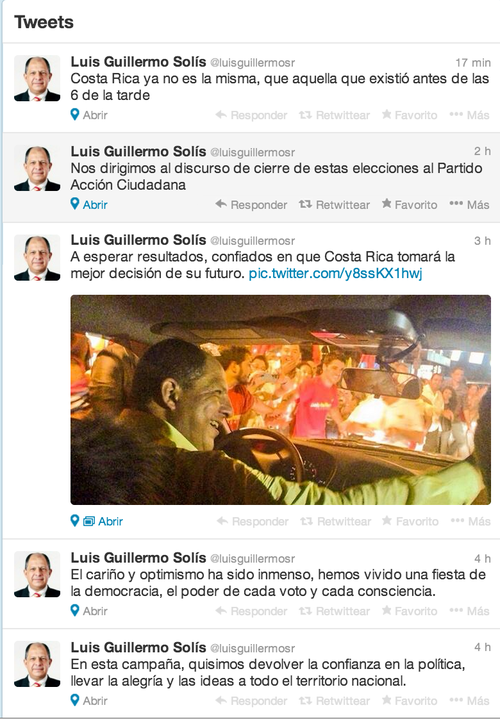Viewport: 500px width, 719px height.
Task: Favorite the 'En esta campaña' tweet
Action: (410, 701)
